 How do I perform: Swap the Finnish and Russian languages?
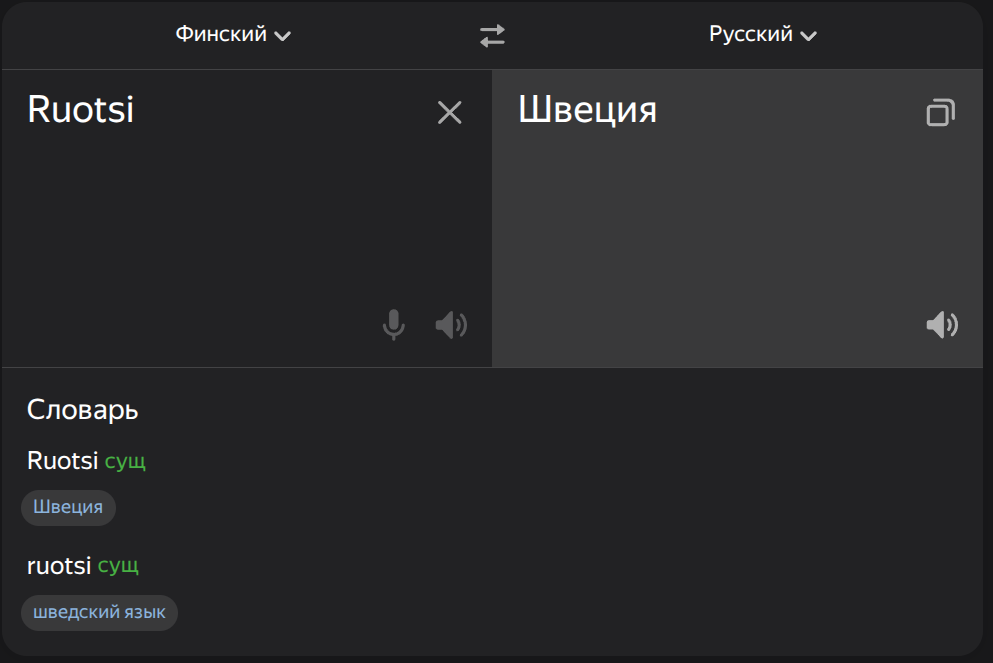point(492,36)
